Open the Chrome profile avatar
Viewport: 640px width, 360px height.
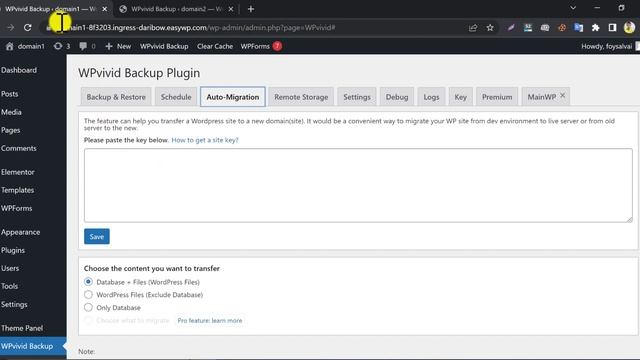pos(629,27)
